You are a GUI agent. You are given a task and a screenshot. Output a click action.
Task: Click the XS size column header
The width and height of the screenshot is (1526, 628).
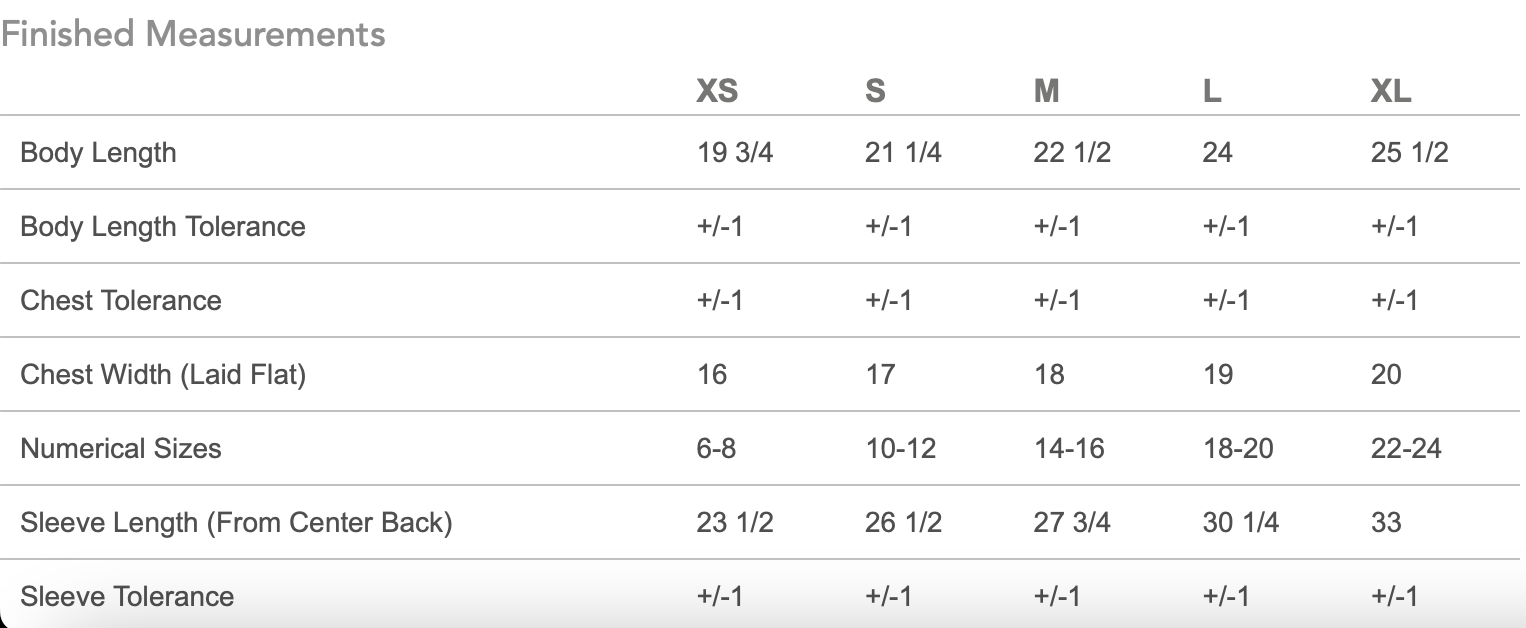[x=717, y=91]
